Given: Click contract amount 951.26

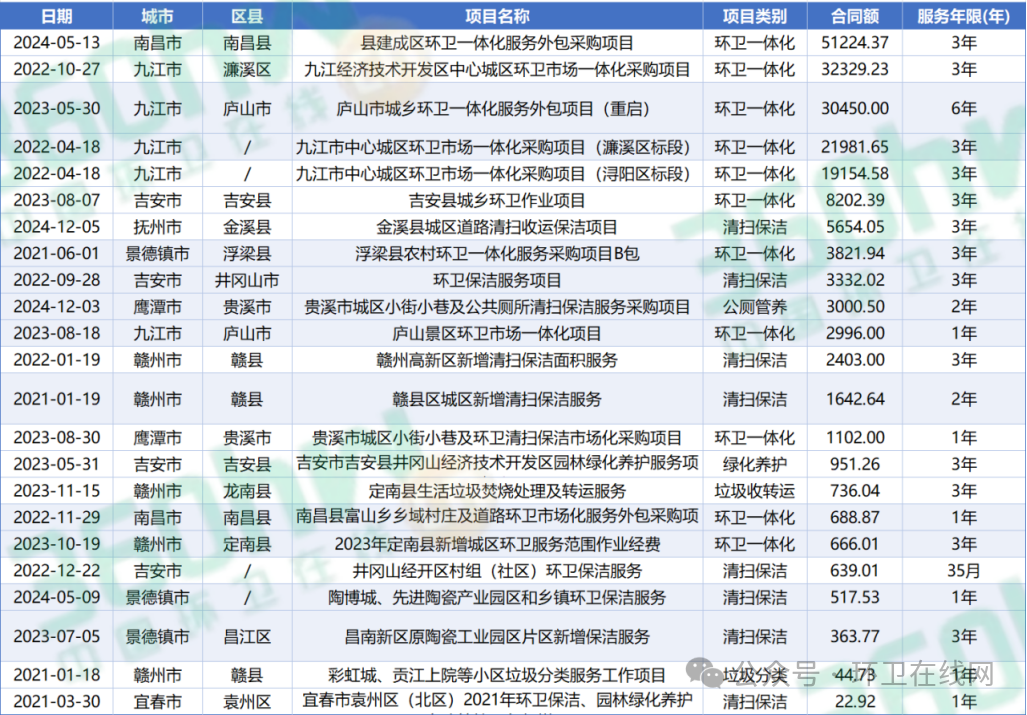Looking at the screenshot, I should tap(855, 464).
